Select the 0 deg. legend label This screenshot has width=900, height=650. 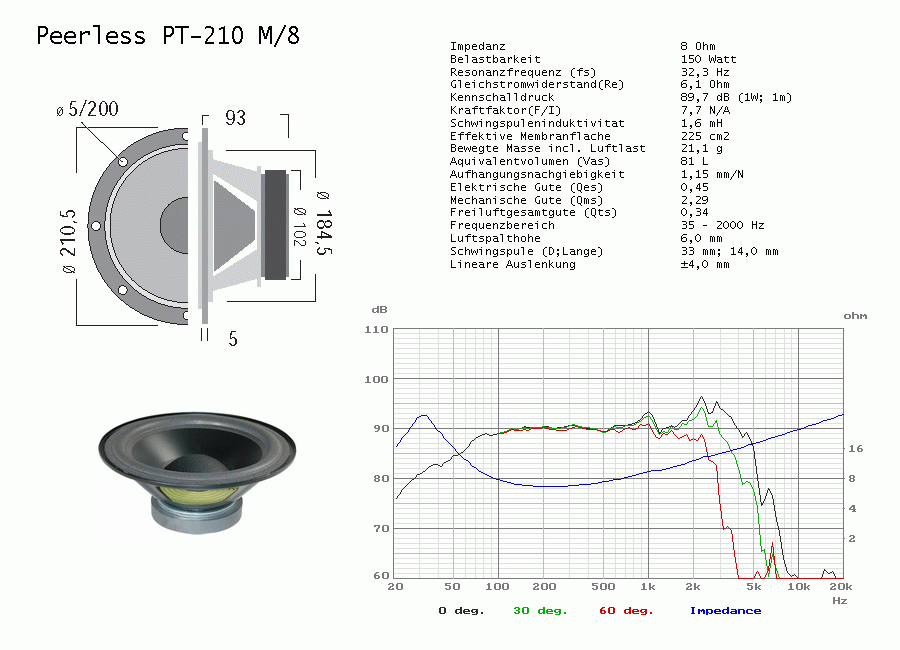[461, 610]
